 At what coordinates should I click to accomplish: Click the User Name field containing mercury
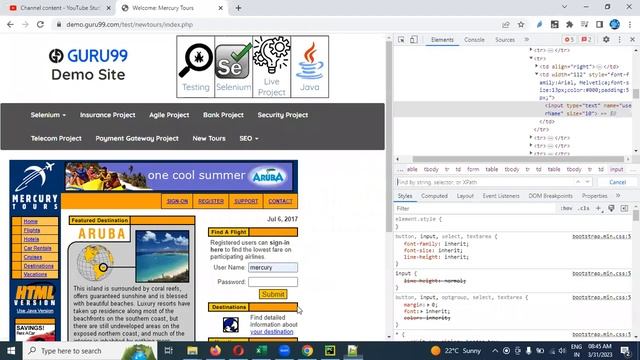[x=273, y=267]
